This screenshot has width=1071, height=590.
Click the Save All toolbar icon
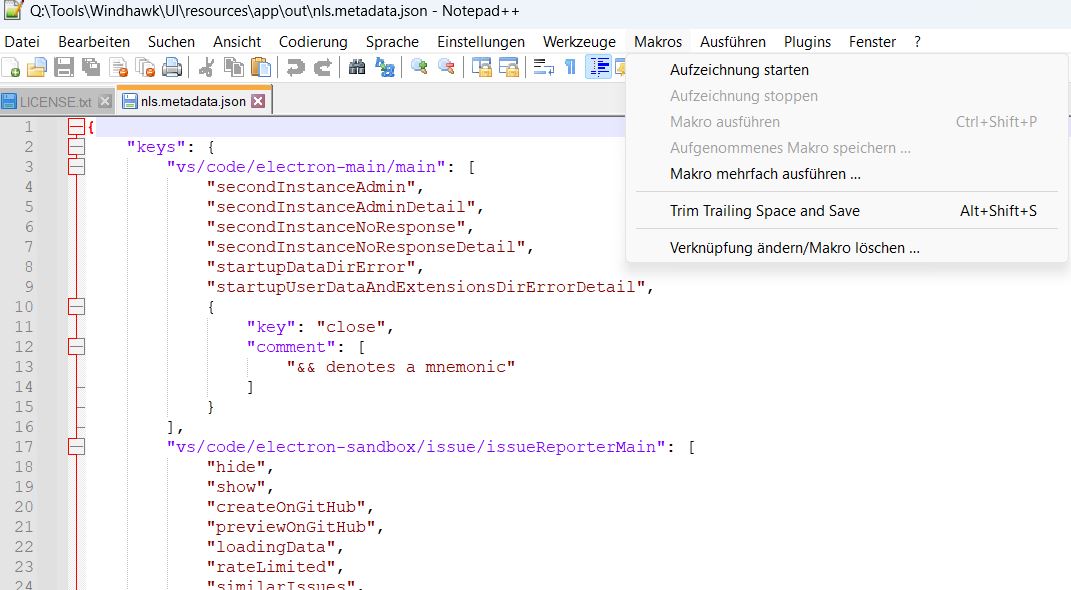(x=91, y=67)
